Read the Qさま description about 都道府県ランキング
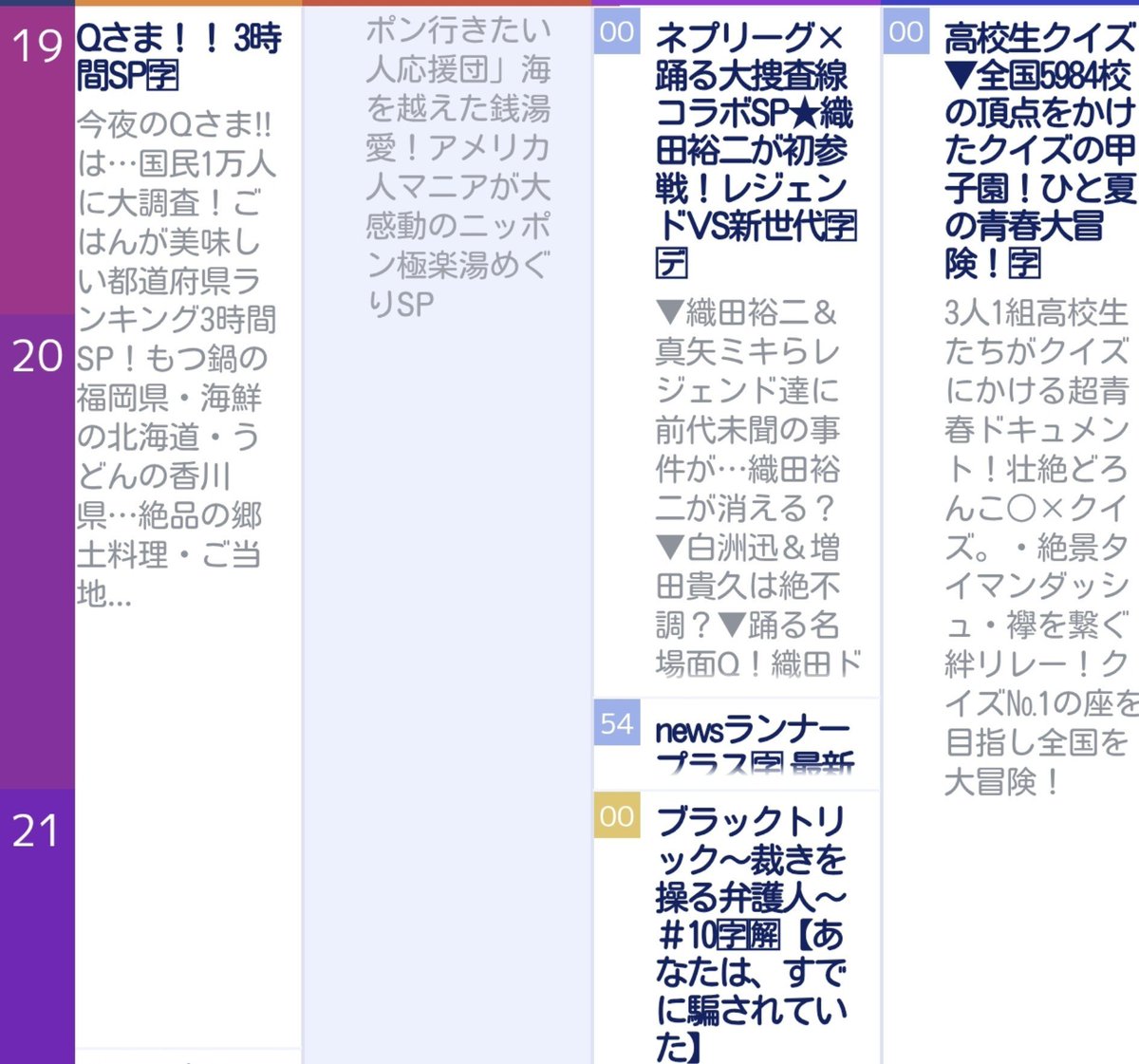Viewport: 1139px width, 1064px height. (177, 358)
